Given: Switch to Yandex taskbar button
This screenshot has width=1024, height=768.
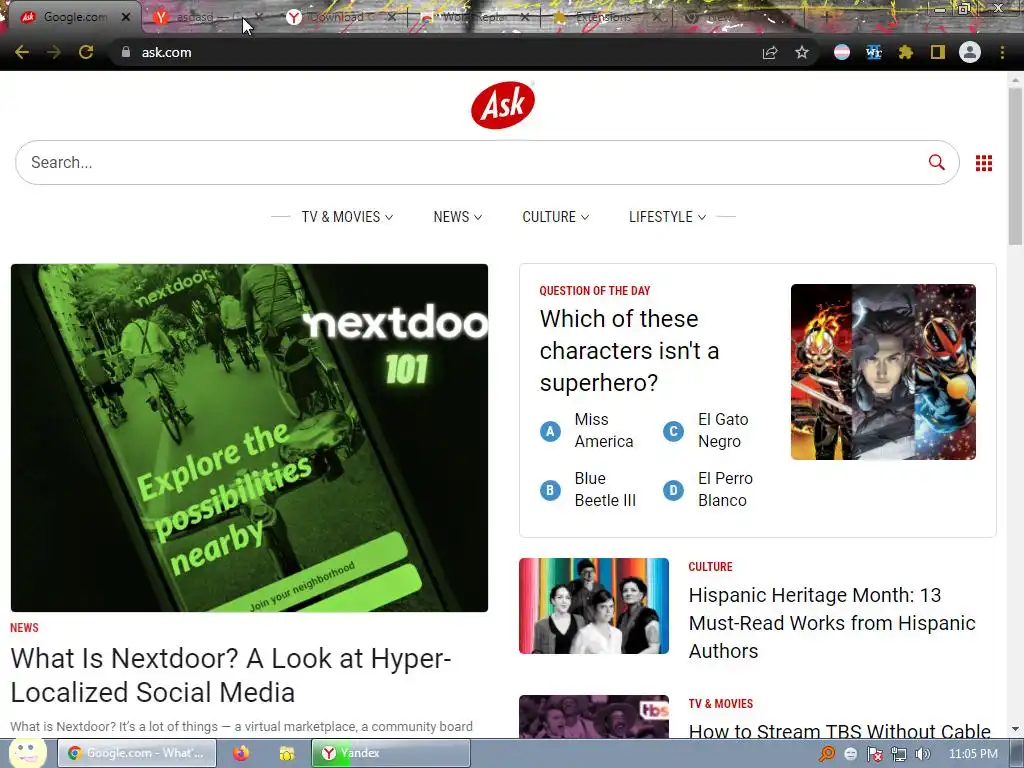Looking at the screenshot, I should tap(391, 753).
